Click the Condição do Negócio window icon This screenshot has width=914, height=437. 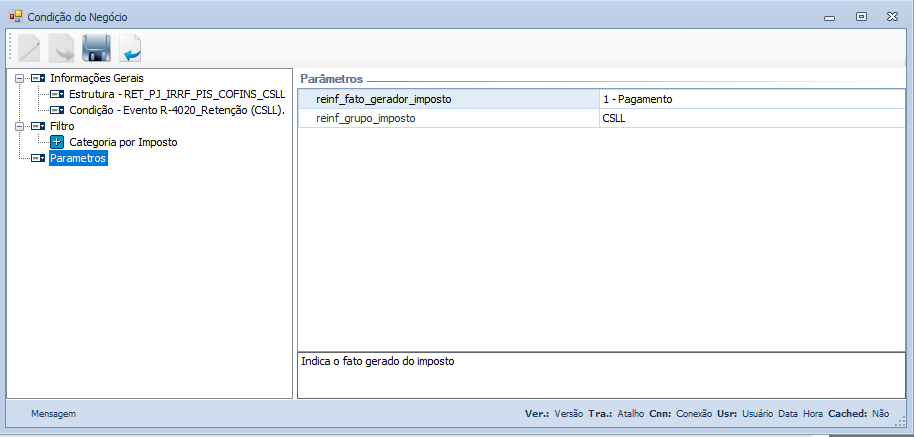(16, 17)
